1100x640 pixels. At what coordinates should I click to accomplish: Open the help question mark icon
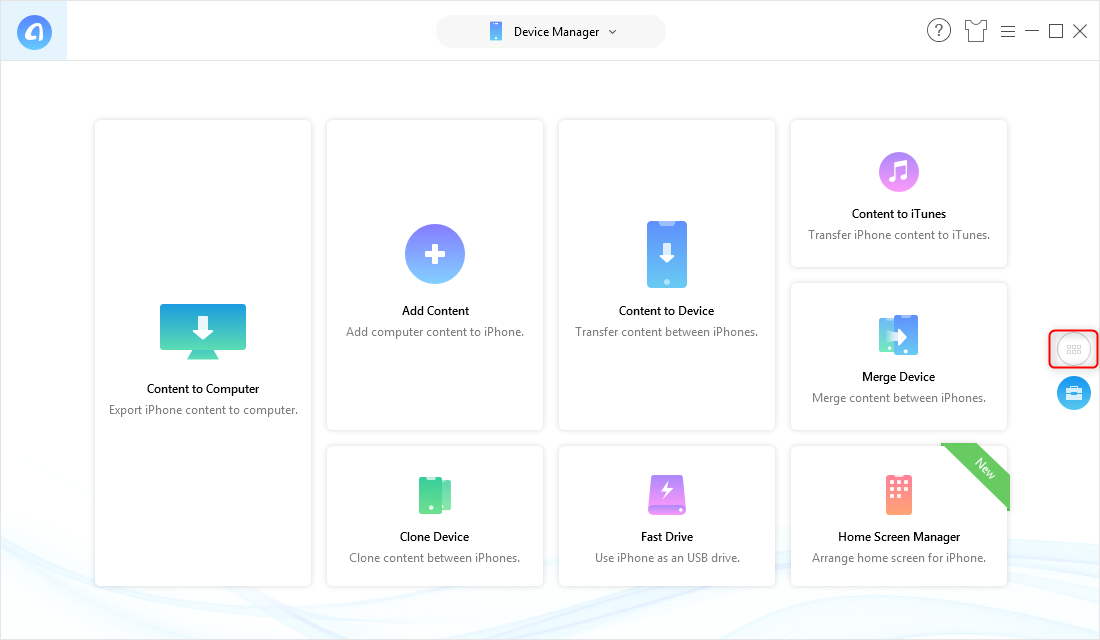[939, 31]
